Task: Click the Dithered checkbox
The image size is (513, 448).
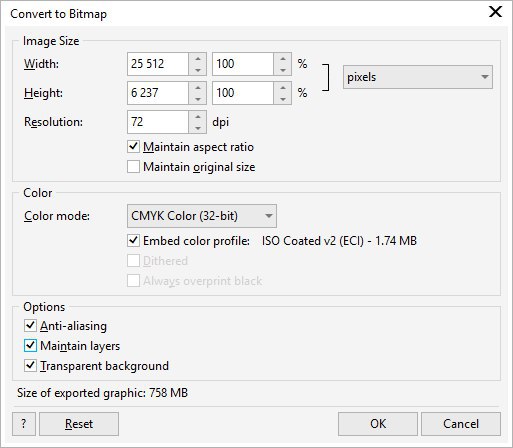Action: point(133,261)
